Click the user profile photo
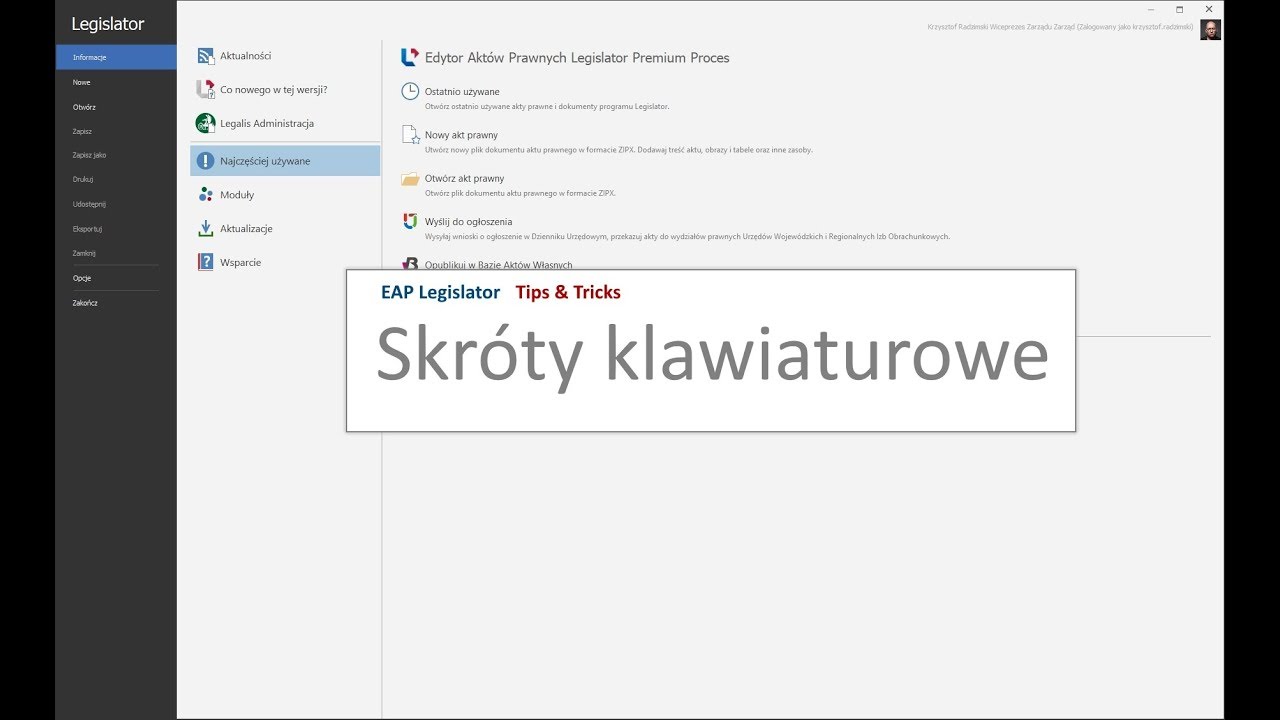 point(1210,29)
